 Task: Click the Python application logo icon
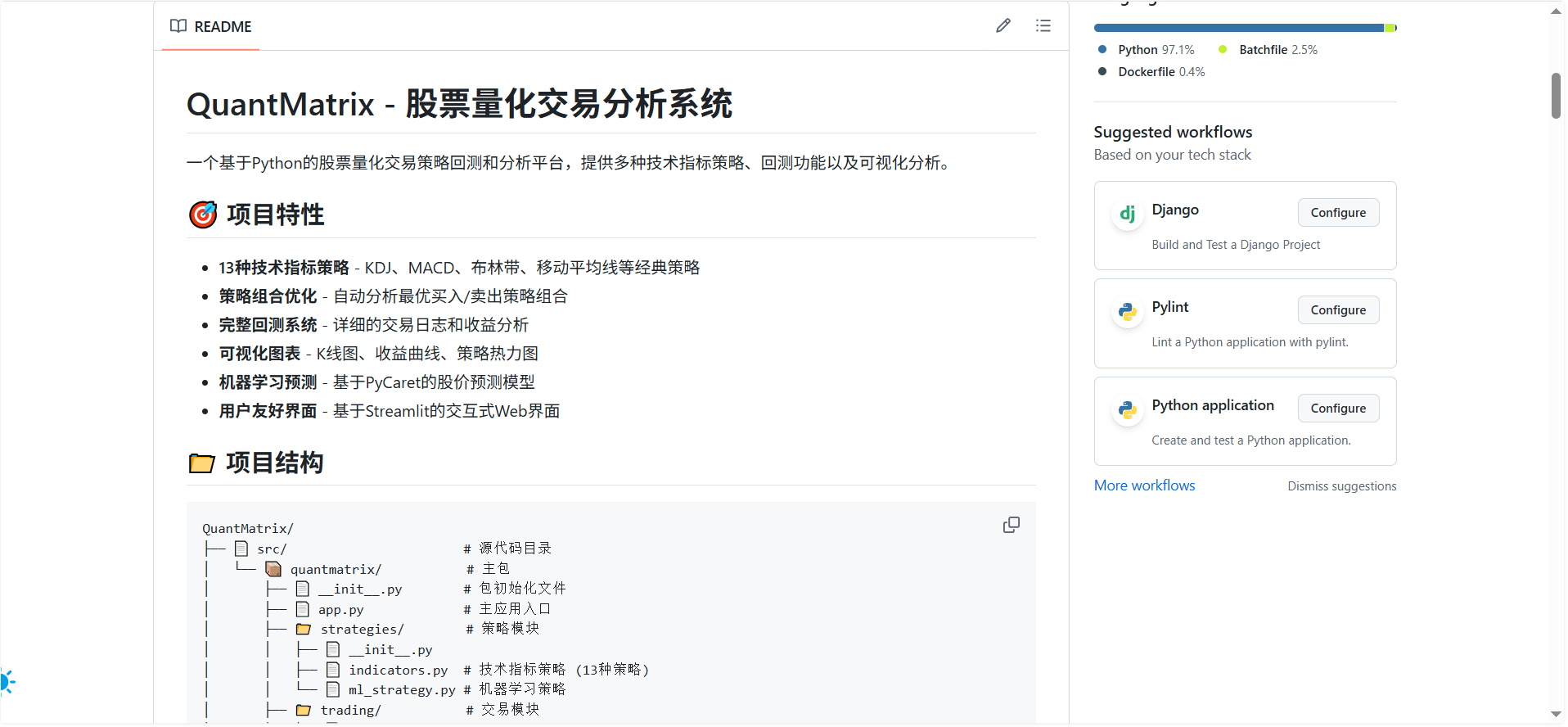(1127, 410)
